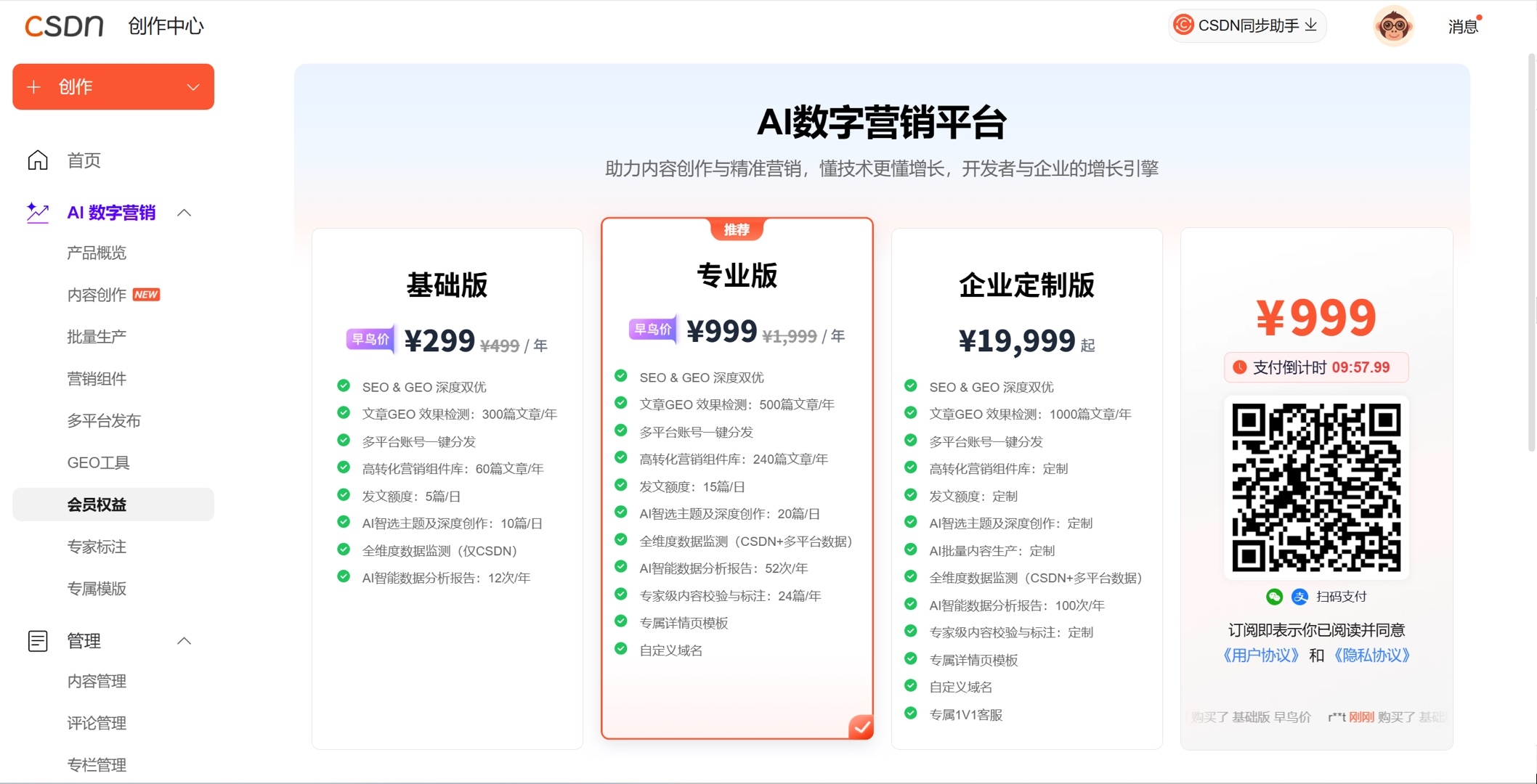Click the ¥299 基础版 price
Viewport: 1537px width, 784px height.
[439, 340]
